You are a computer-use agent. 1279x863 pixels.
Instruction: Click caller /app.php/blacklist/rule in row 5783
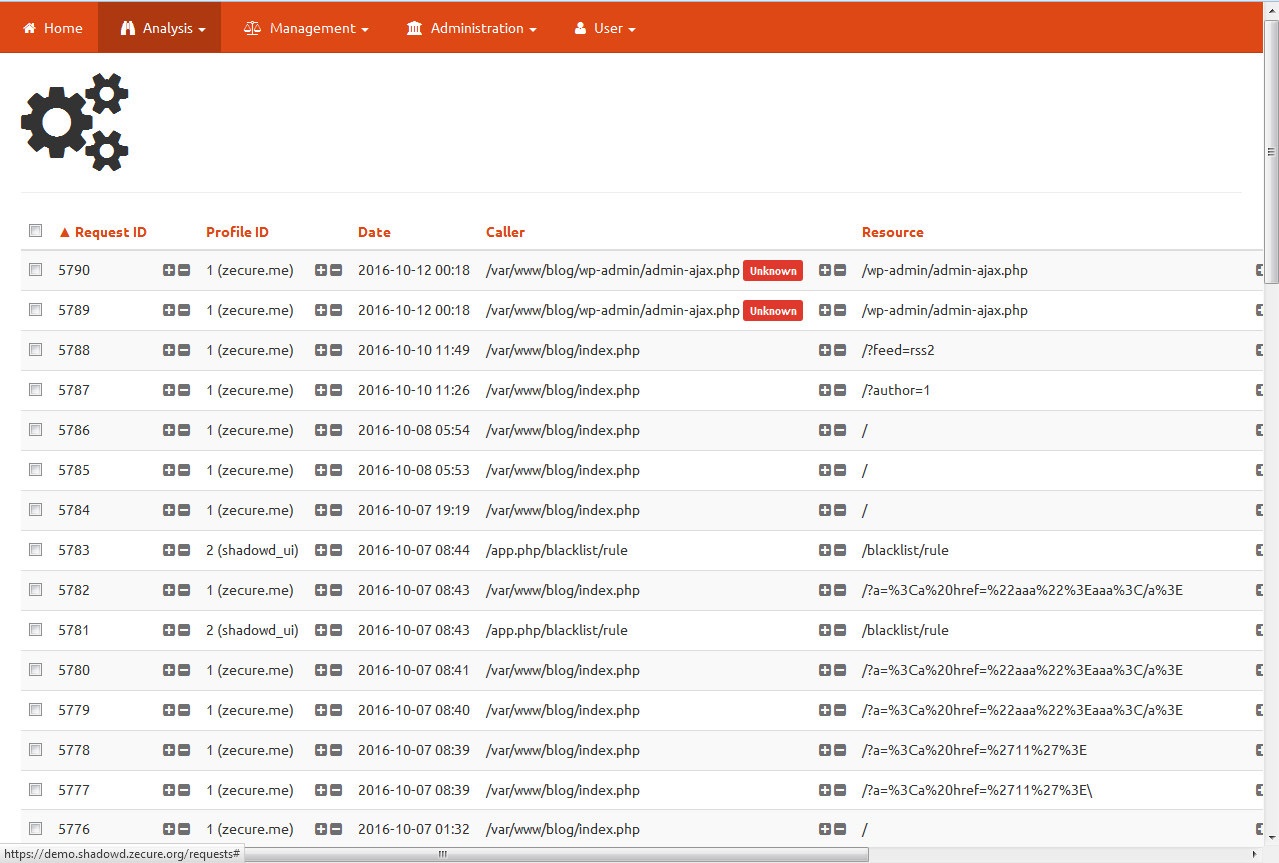pyautogui.click(x=557, y=550)
